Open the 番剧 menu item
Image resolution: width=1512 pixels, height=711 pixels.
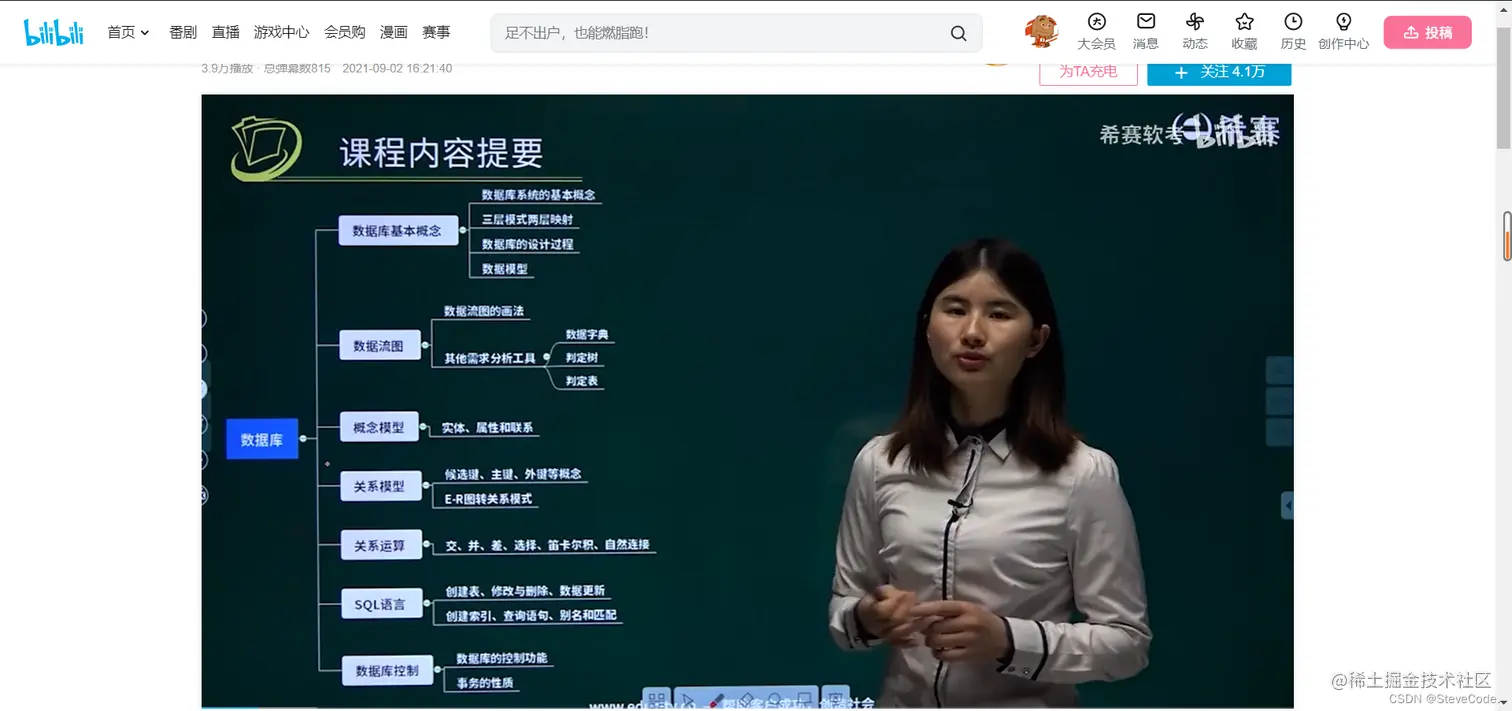point(182,31)
